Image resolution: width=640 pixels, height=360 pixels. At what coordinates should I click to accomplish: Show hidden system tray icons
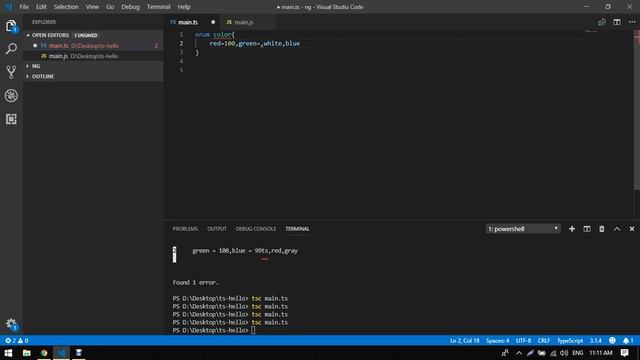coord(519,353)
